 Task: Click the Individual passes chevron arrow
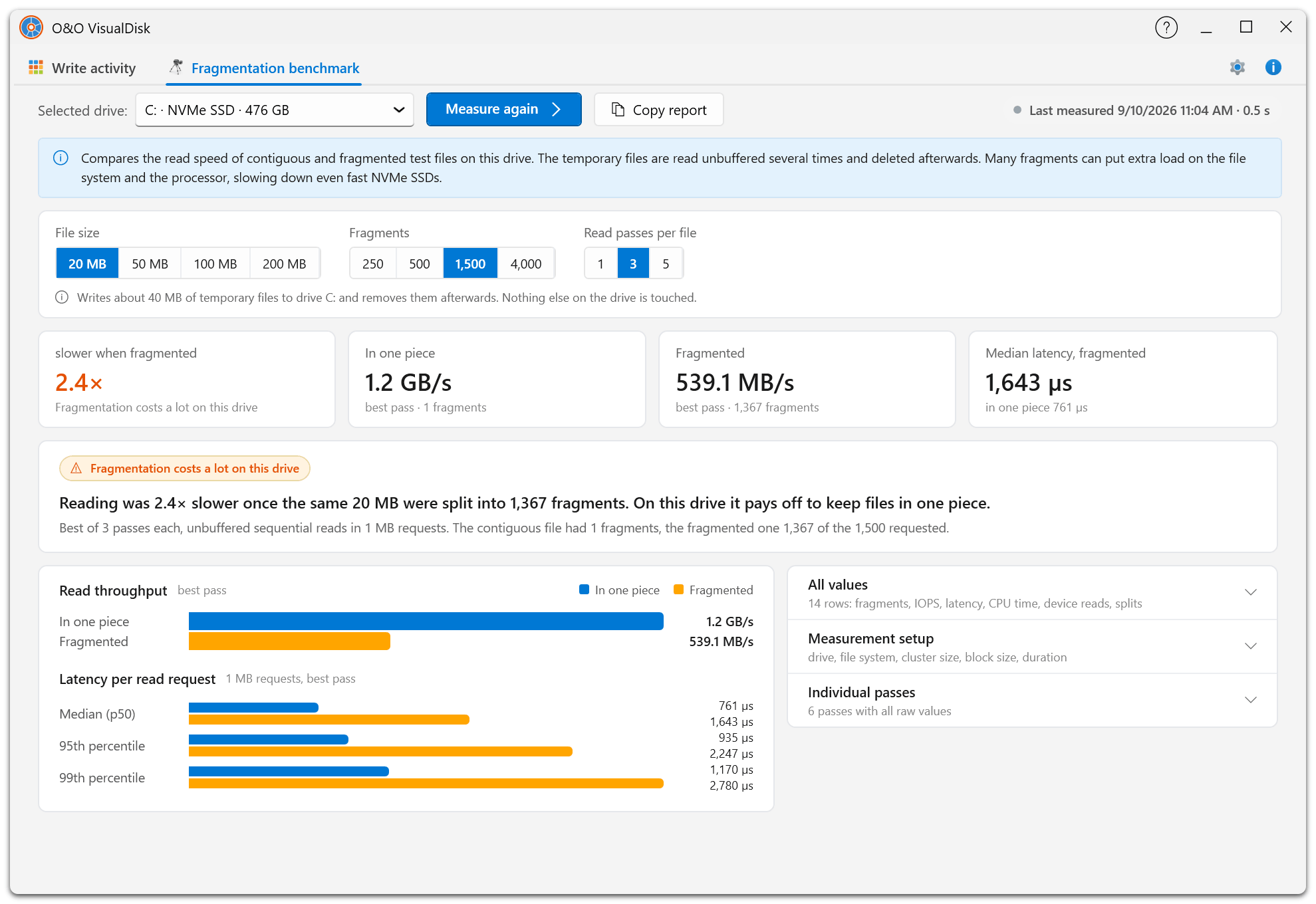tap(1250, 700)
